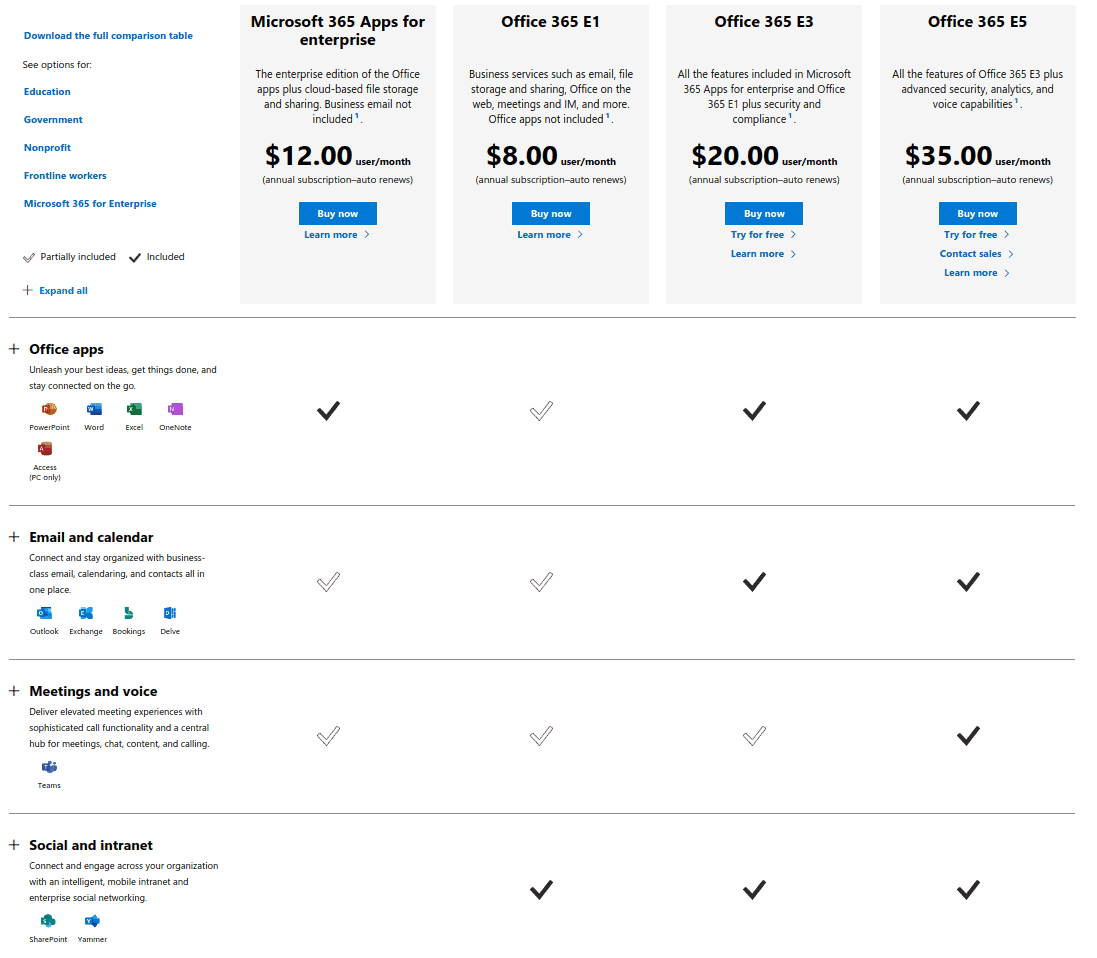
Task: Select the PowerPoint app icon
Action: [48, 409]
